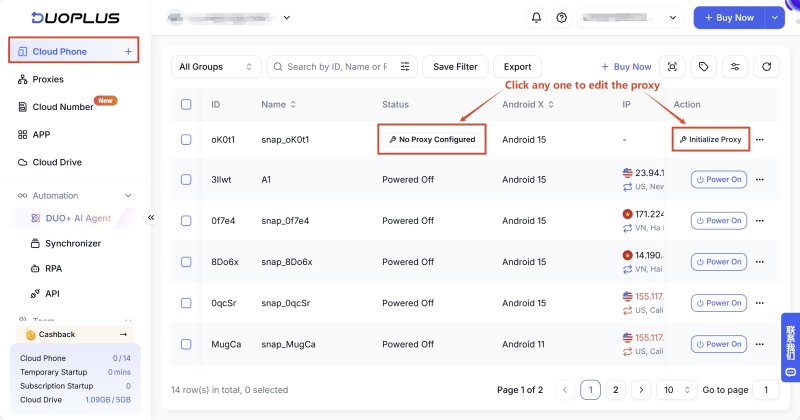Image resolution: width=800 pixels, height=420 pixels.
Task: Click No Proxy Configured status badge
Action: click(432, 139)
